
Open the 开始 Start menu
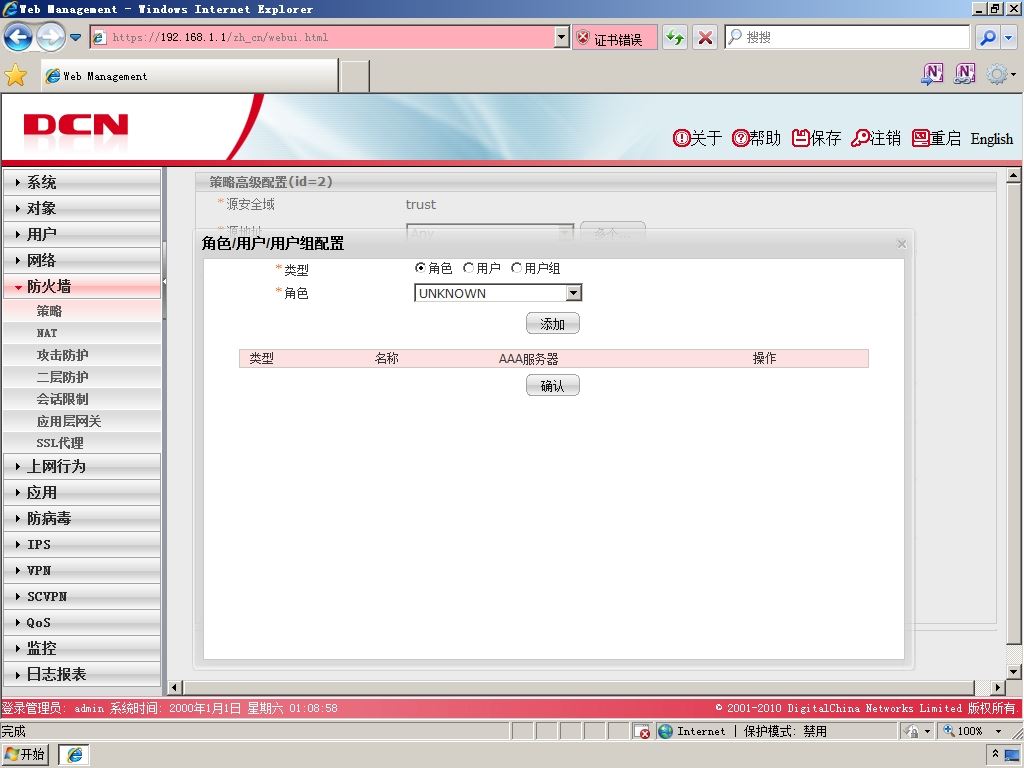click(x=25, y=754)
